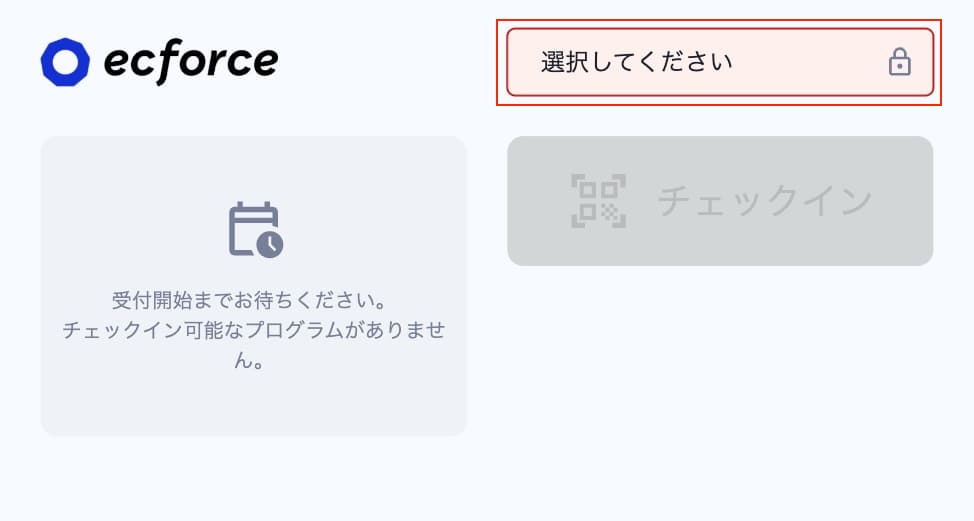This screenshot has height=521, width=974.
Task: Select the 選択してください placeholder text
Action: click(637, 62)
